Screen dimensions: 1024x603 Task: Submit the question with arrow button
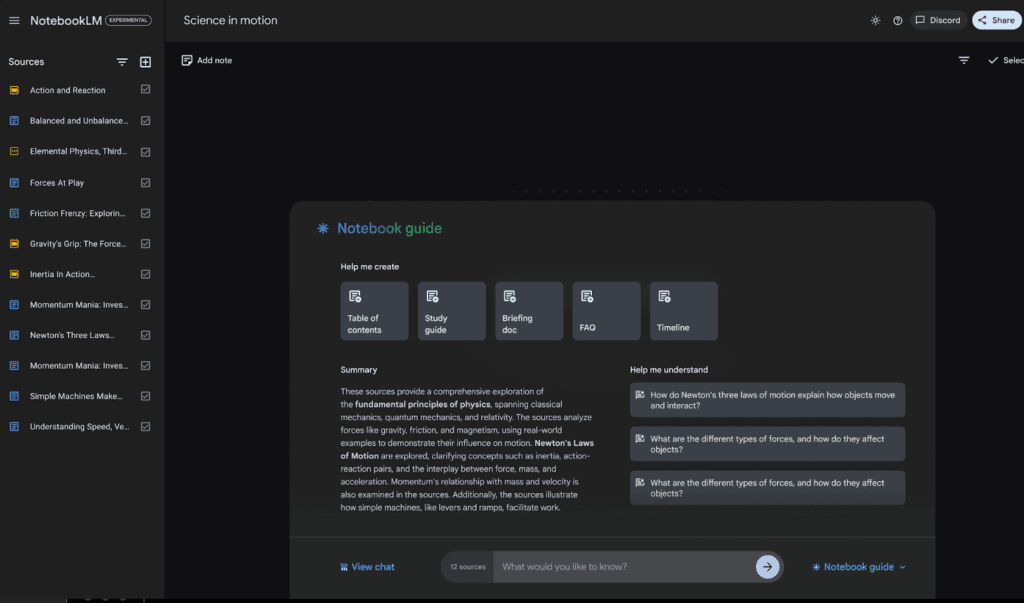767,566
